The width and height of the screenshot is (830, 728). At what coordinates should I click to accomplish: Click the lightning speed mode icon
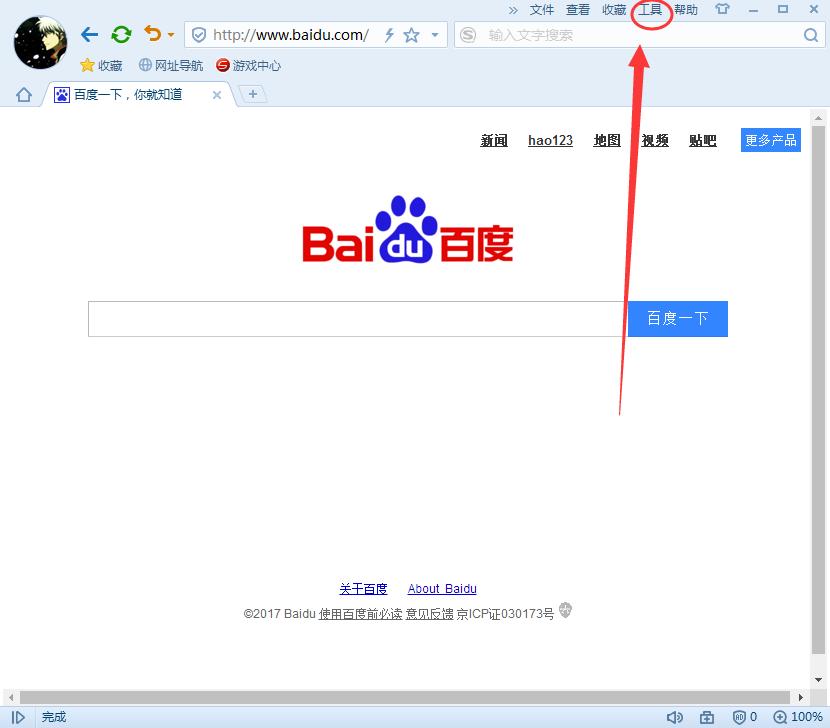tap(389, 35)
